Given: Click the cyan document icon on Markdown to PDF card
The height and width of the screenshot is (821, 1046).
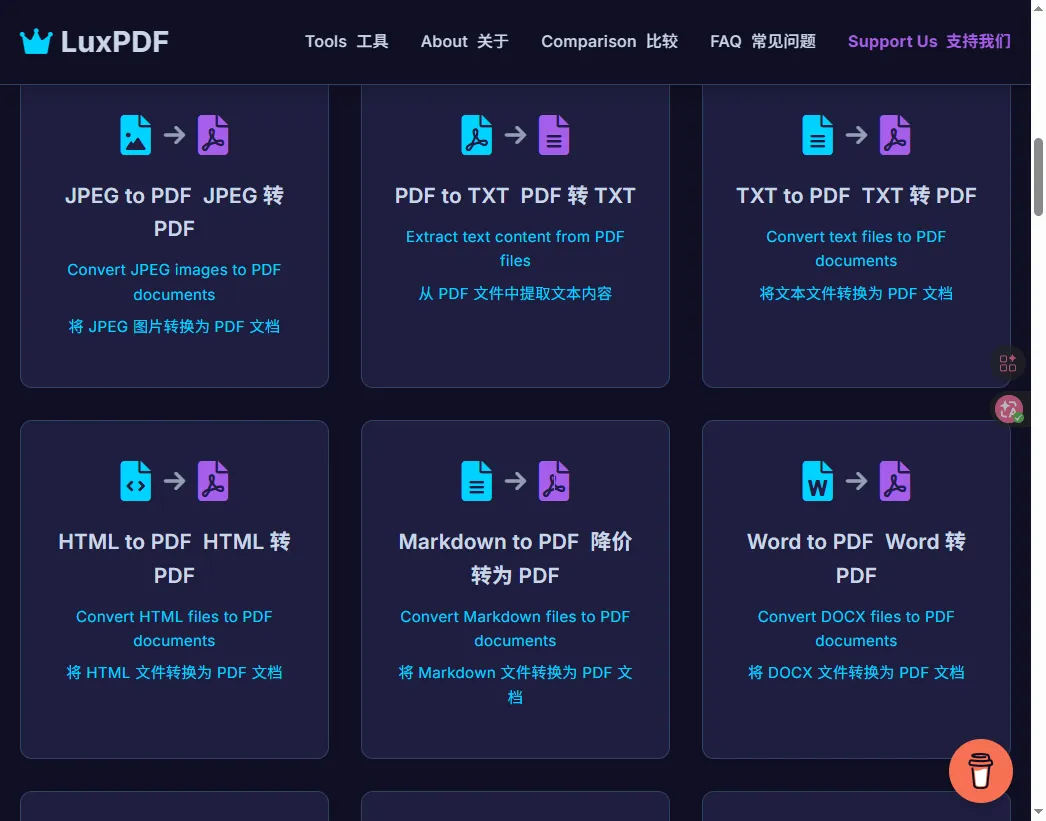Looking at the screenshot, I should tap(476, 481).
